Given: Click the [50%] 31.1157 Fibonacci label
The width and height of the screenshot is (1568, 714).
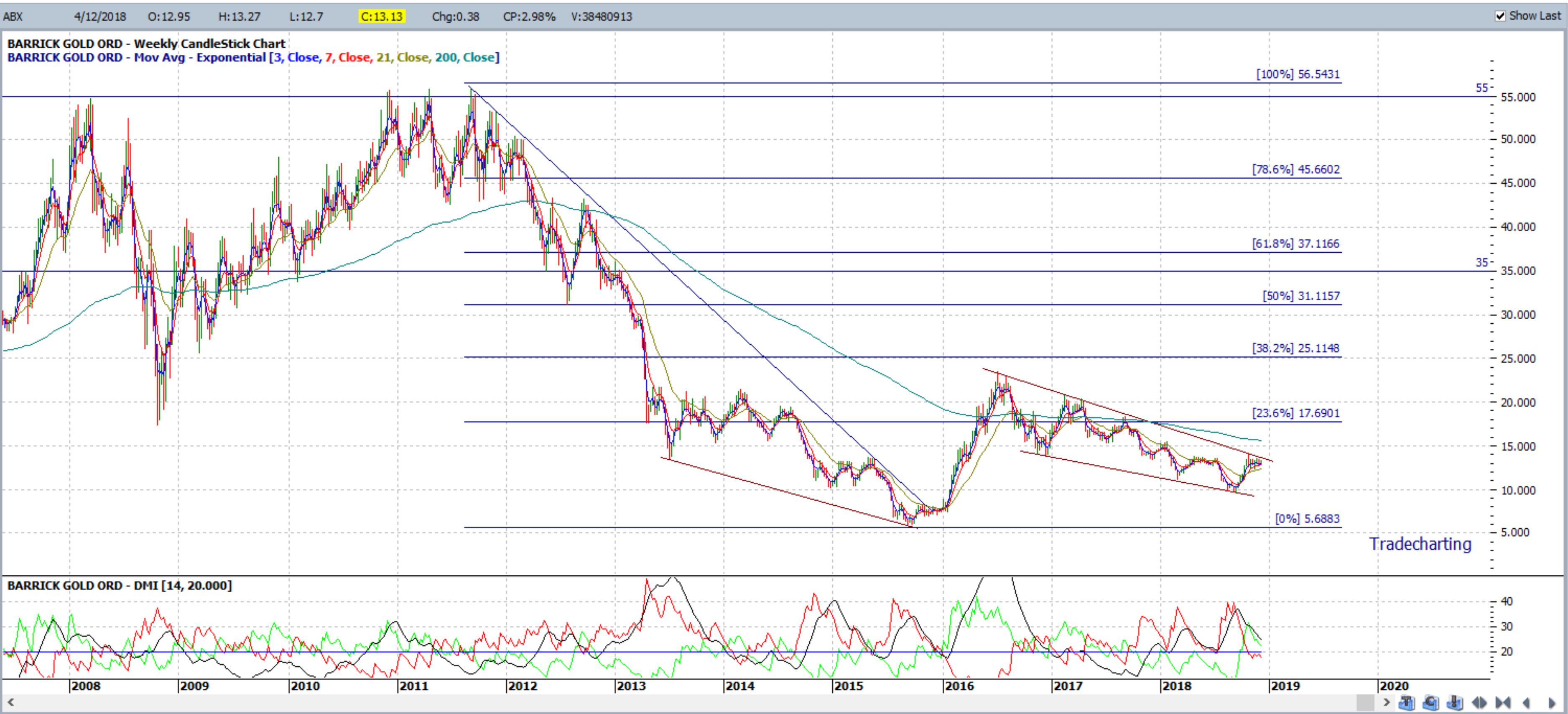Looking at the screenshot, I should click(1301, 296).
